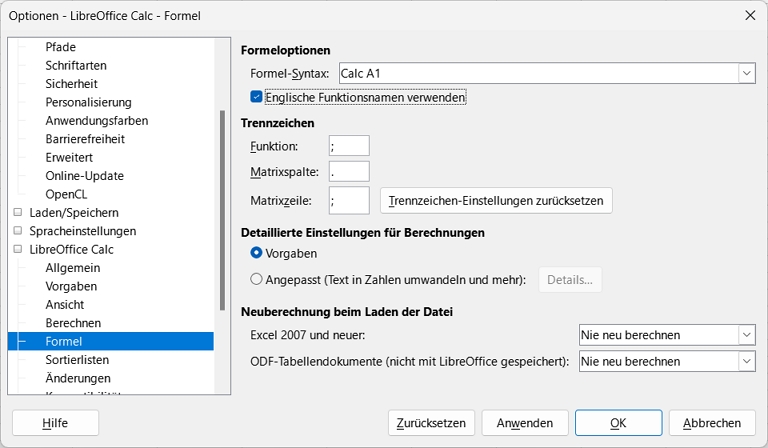Select Online-Update in the options tree

pyautogui.click(x=85, y=176)
